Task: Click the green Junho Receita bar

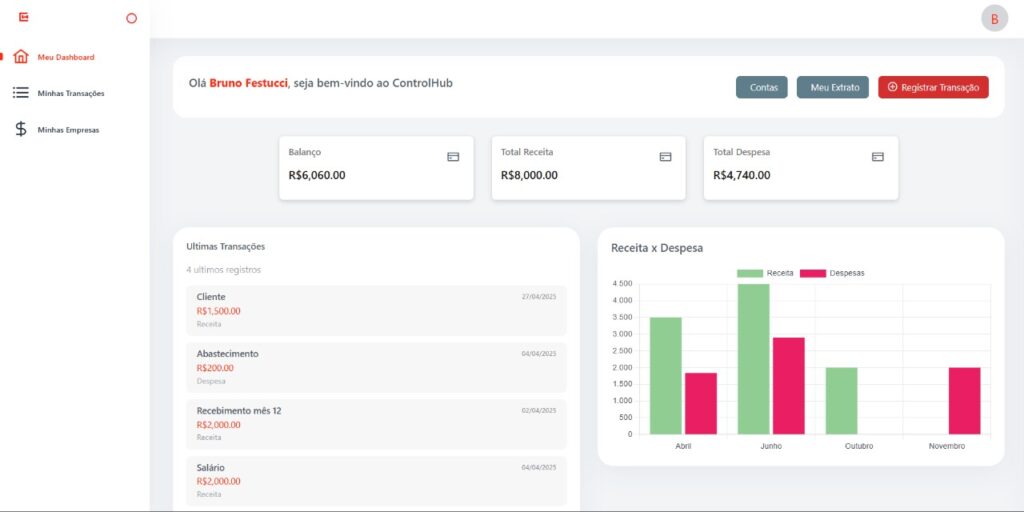Action: [x=753, y=360]
